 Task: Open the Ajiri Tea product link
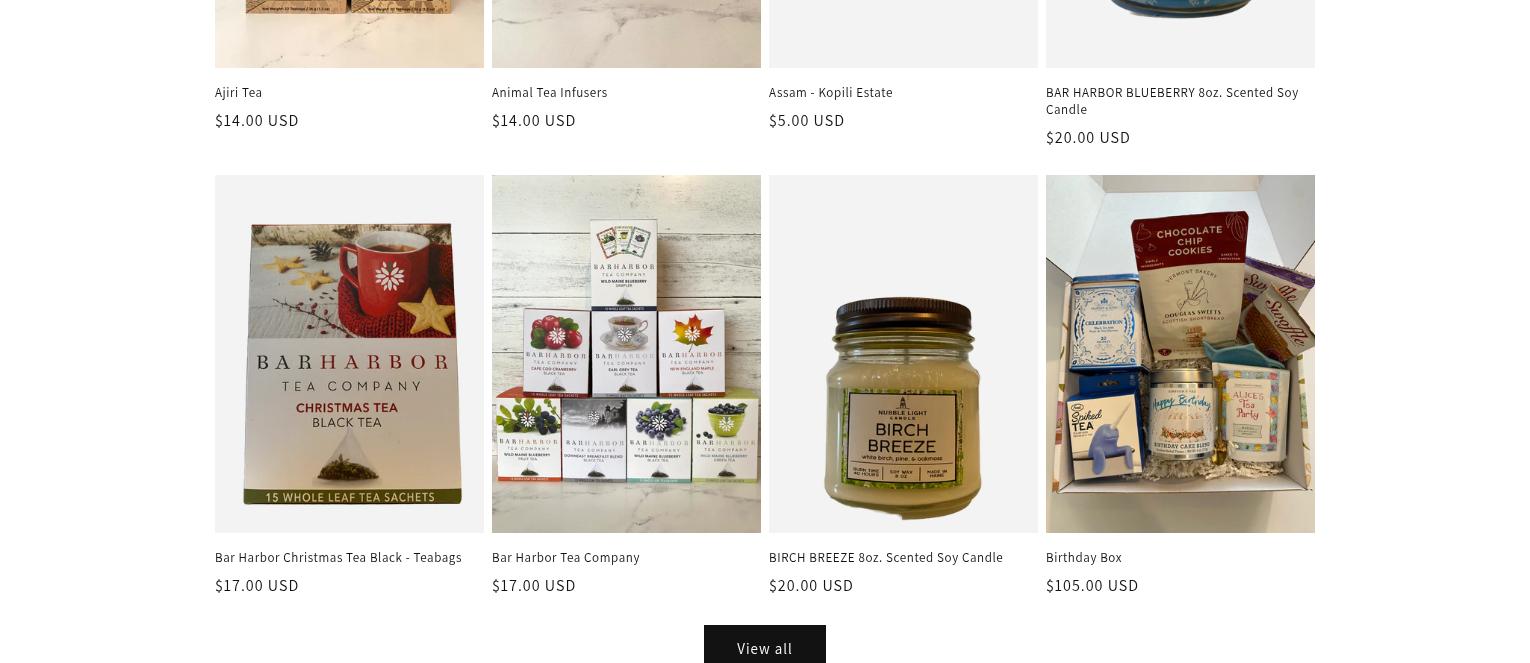238,93
